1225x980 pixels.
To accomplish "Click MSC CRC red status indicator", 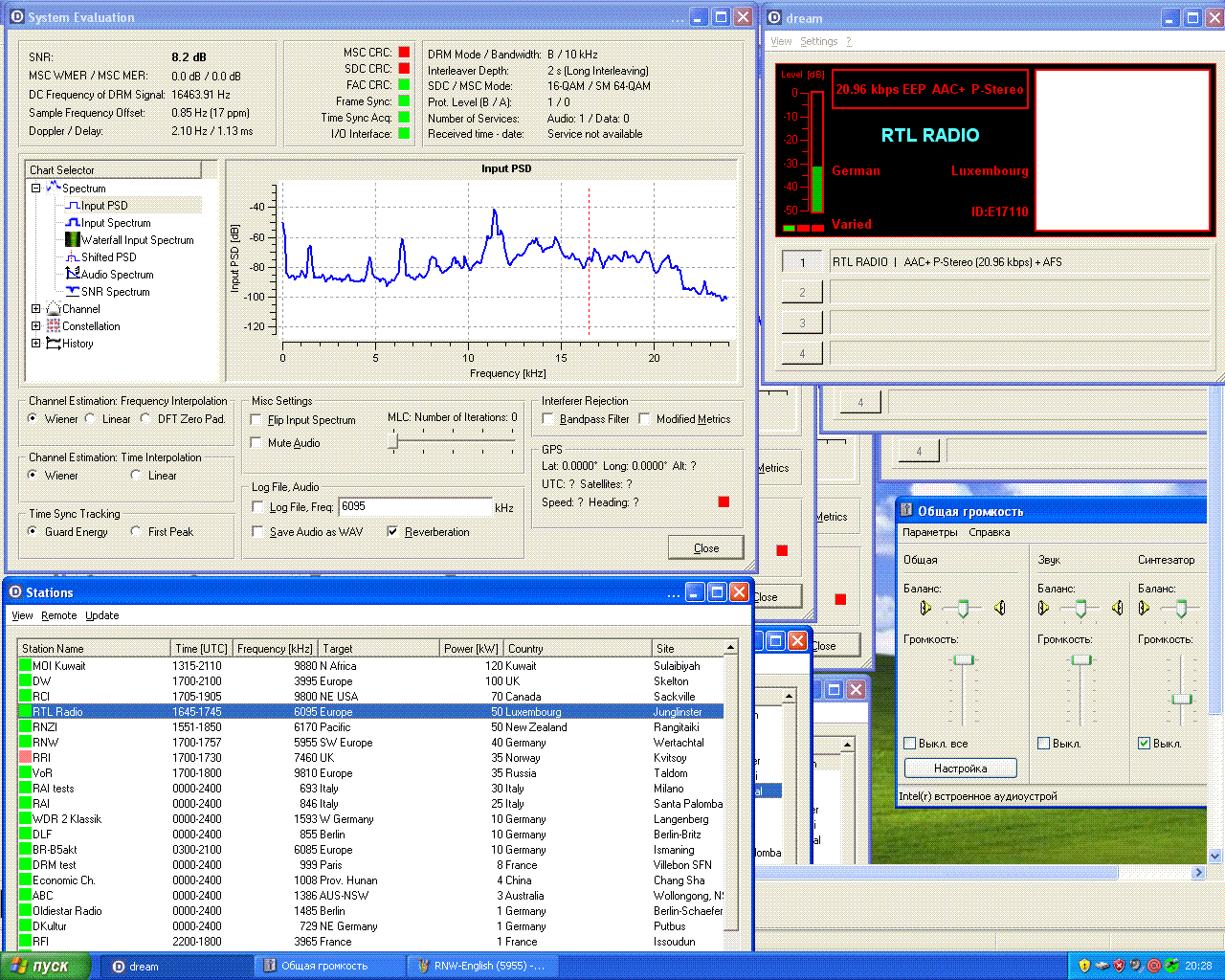I will (404, 53).
